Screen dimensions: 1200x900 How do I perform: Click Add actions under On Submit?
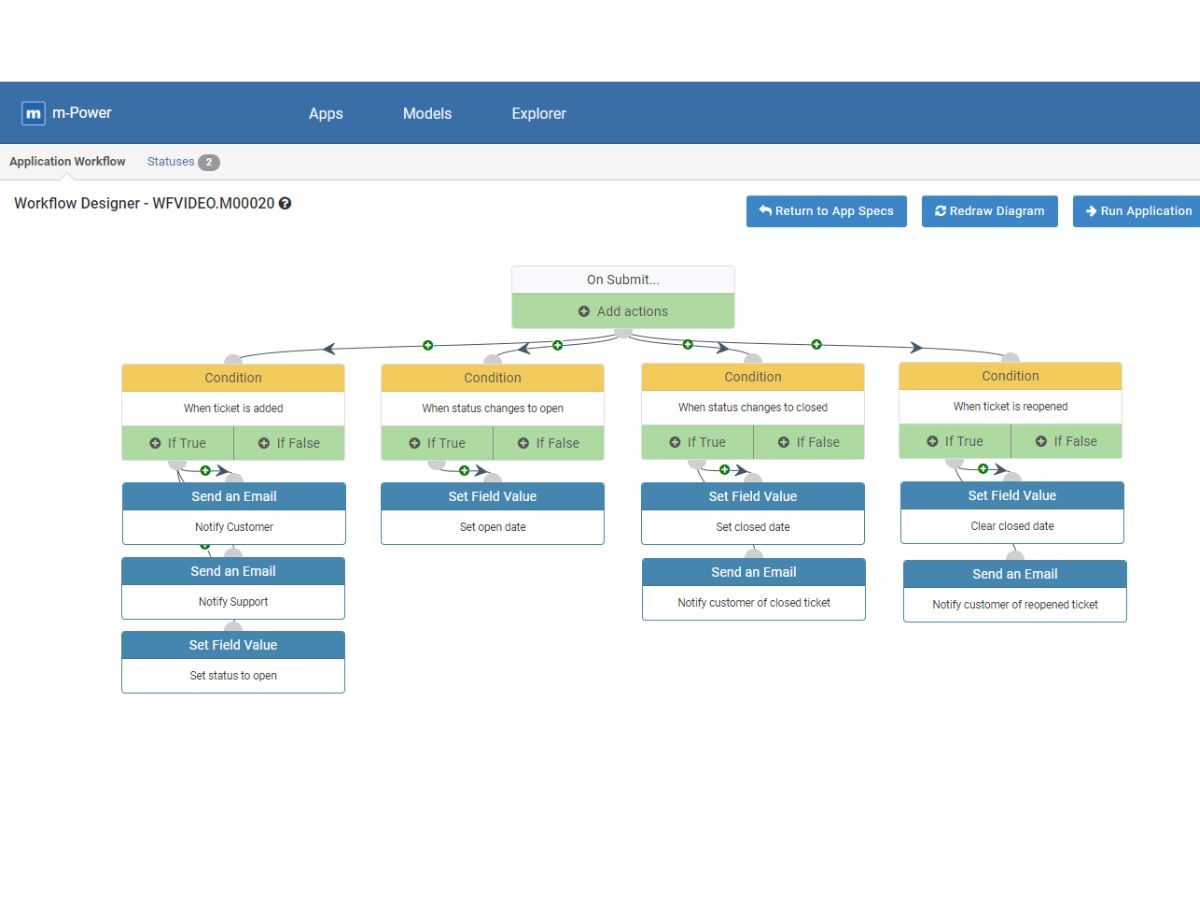[x=623, y=311]
